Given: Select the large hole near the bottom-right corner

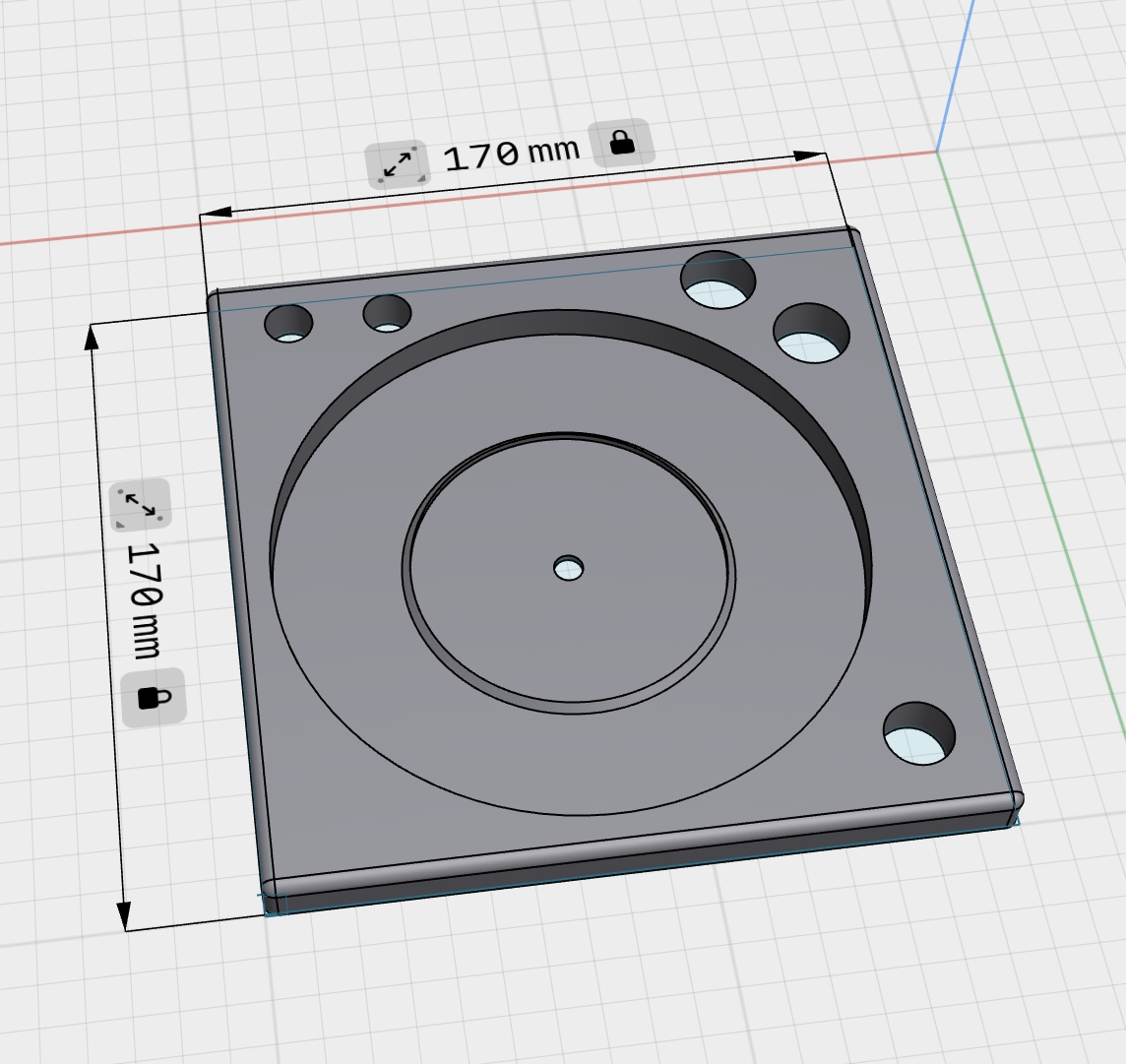Looking at the screenshot, I should pos(918,733).
